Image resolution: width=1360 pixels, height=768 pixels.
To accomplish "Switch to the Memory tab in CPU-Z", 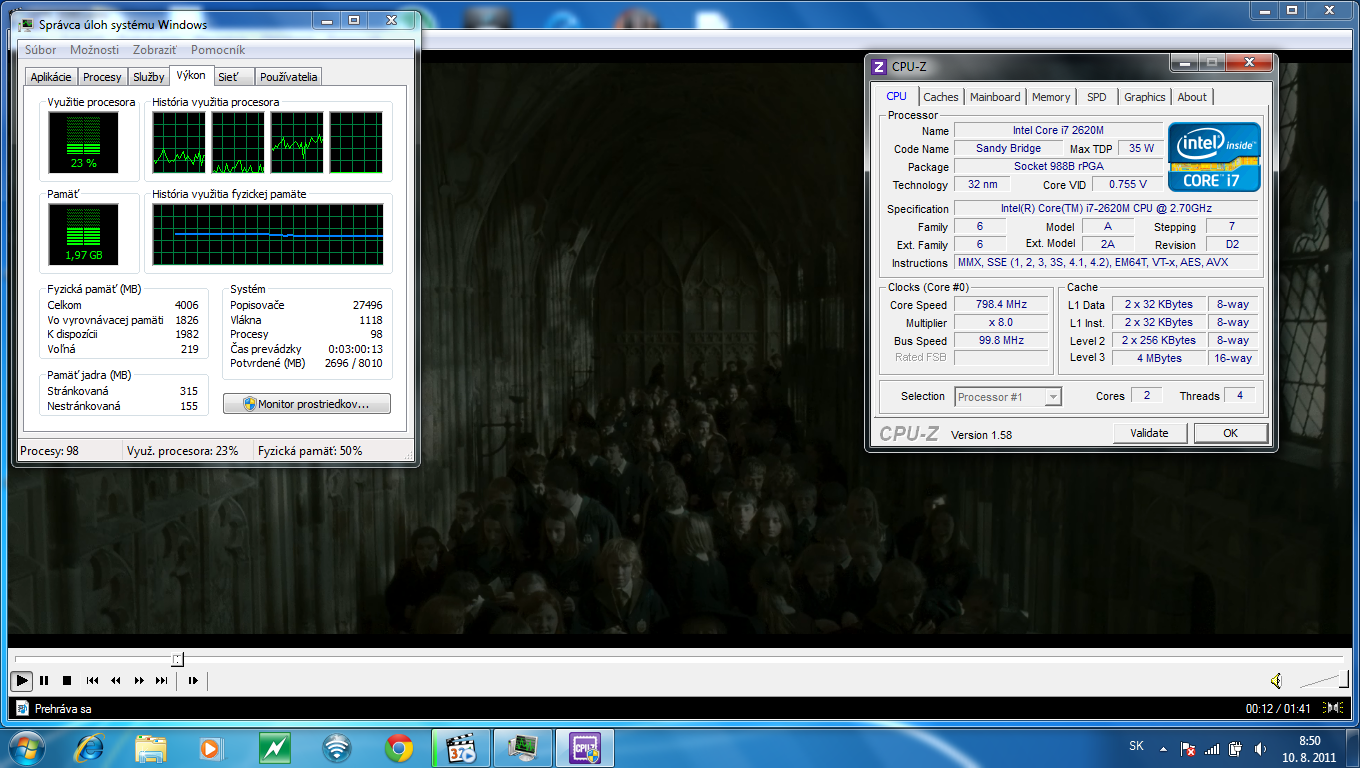I will (1051, 97).
